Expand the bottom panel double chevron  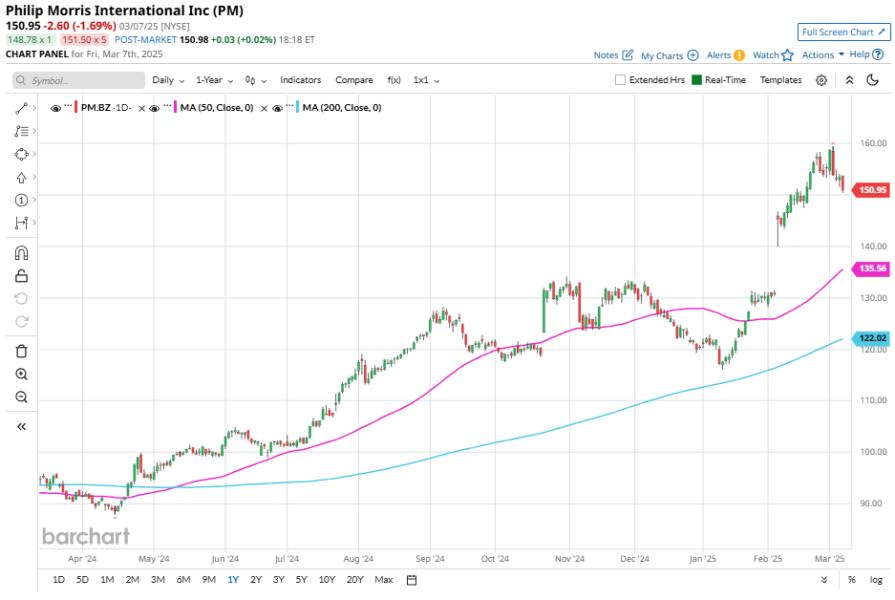(824, 579)
